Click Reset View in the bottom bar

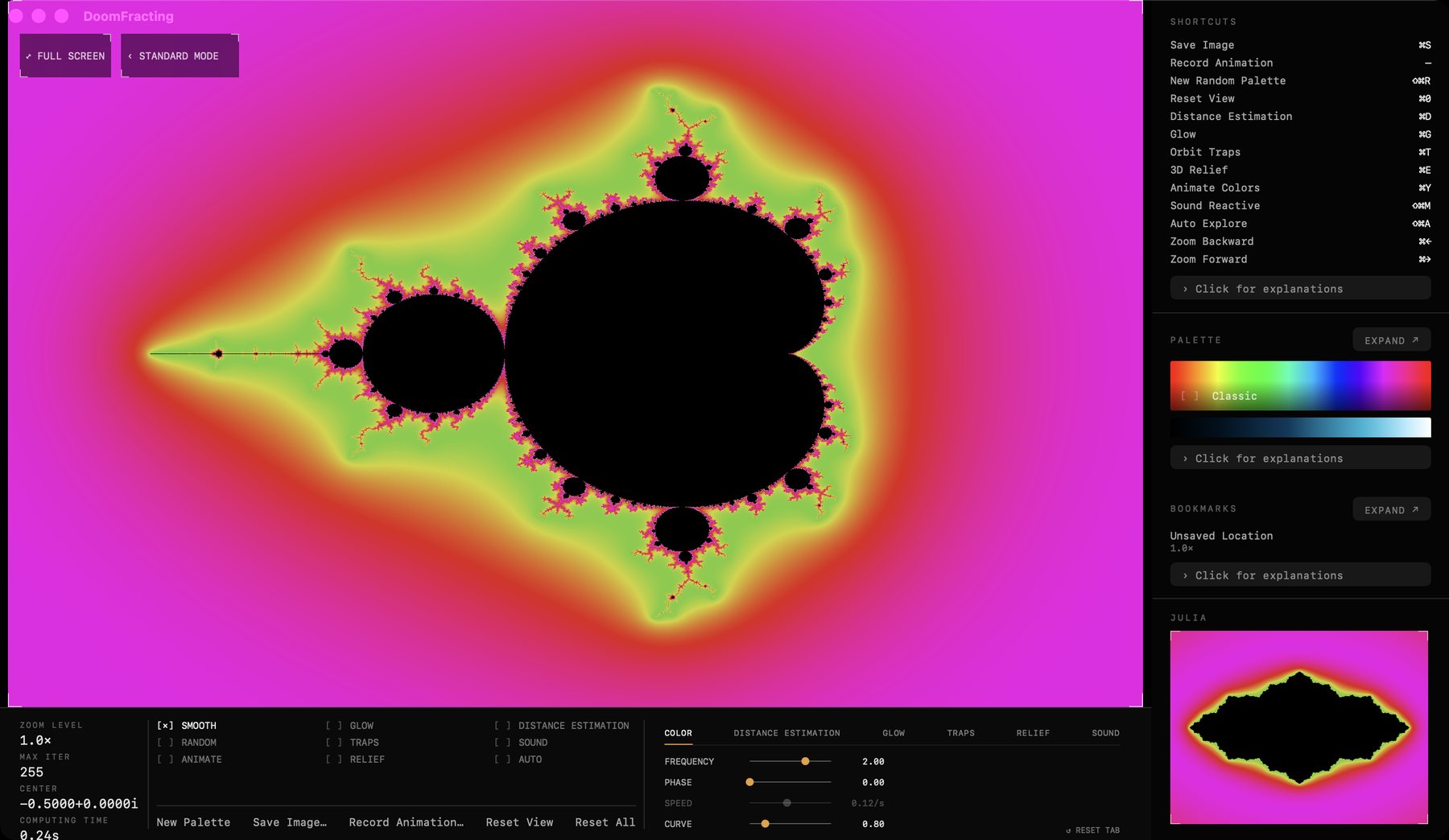coord(519,822)
